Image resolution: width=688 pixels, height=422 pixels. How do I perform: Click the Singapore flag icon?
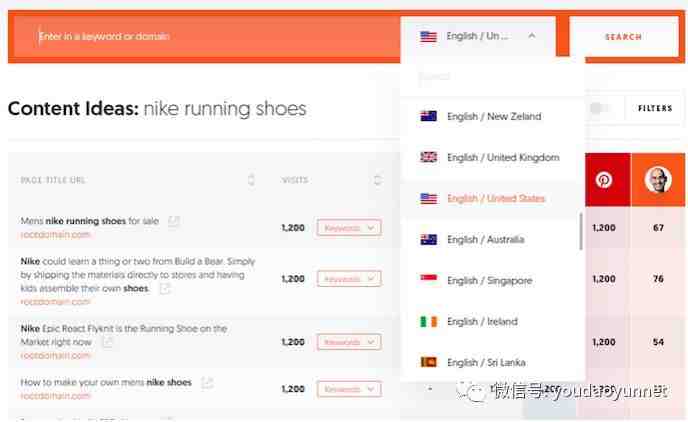click(428, 279)
